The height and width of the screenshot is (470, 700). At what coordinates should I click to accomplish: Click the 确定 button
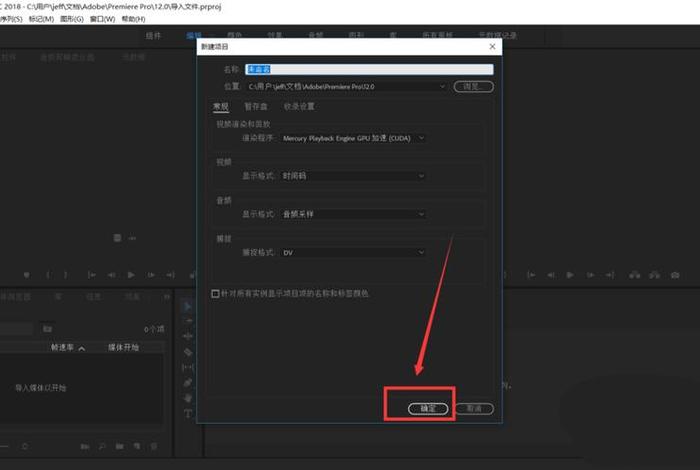coord(428,408)
